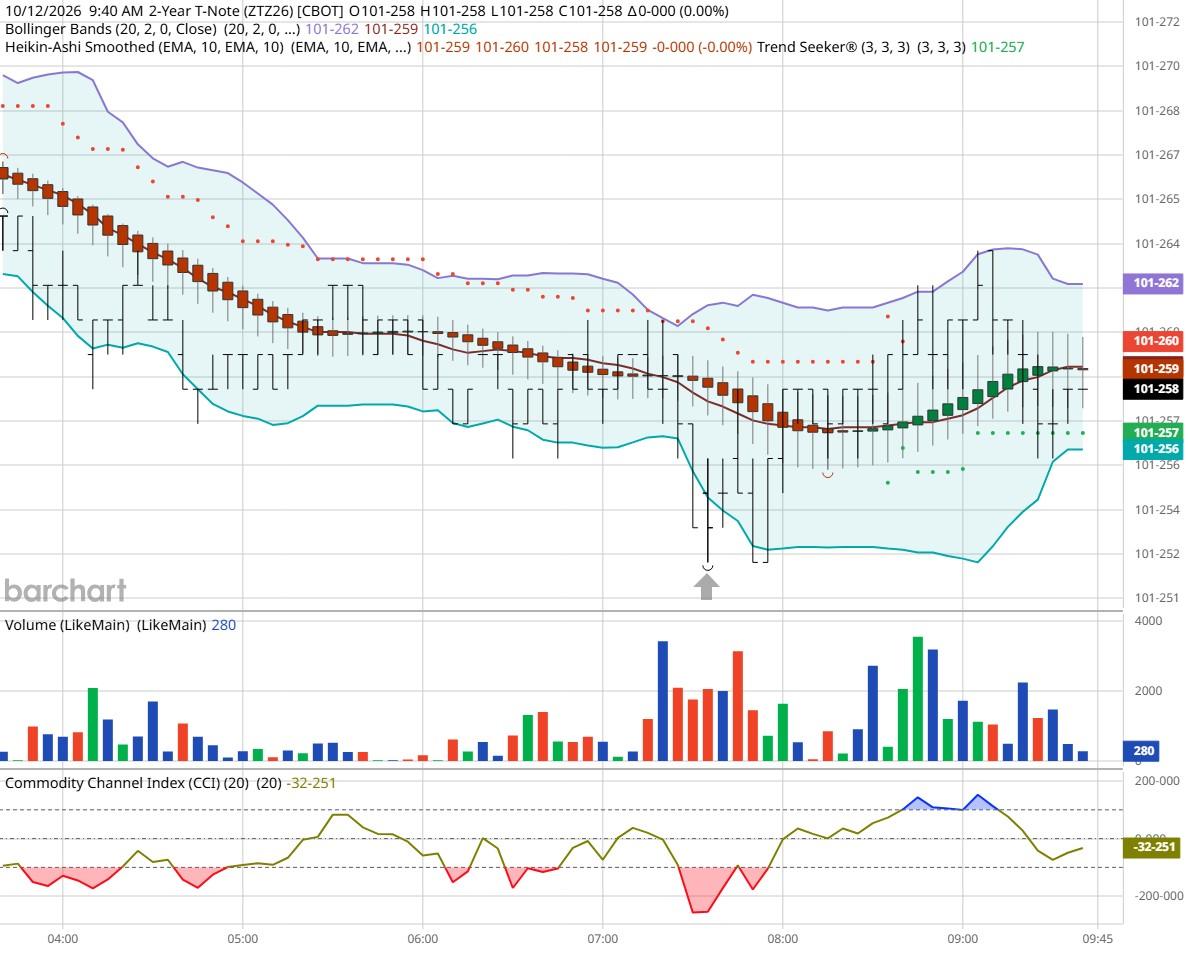Click the 101-272 price axis label
Screen dimensions: 1188x953
(1157, 22)
